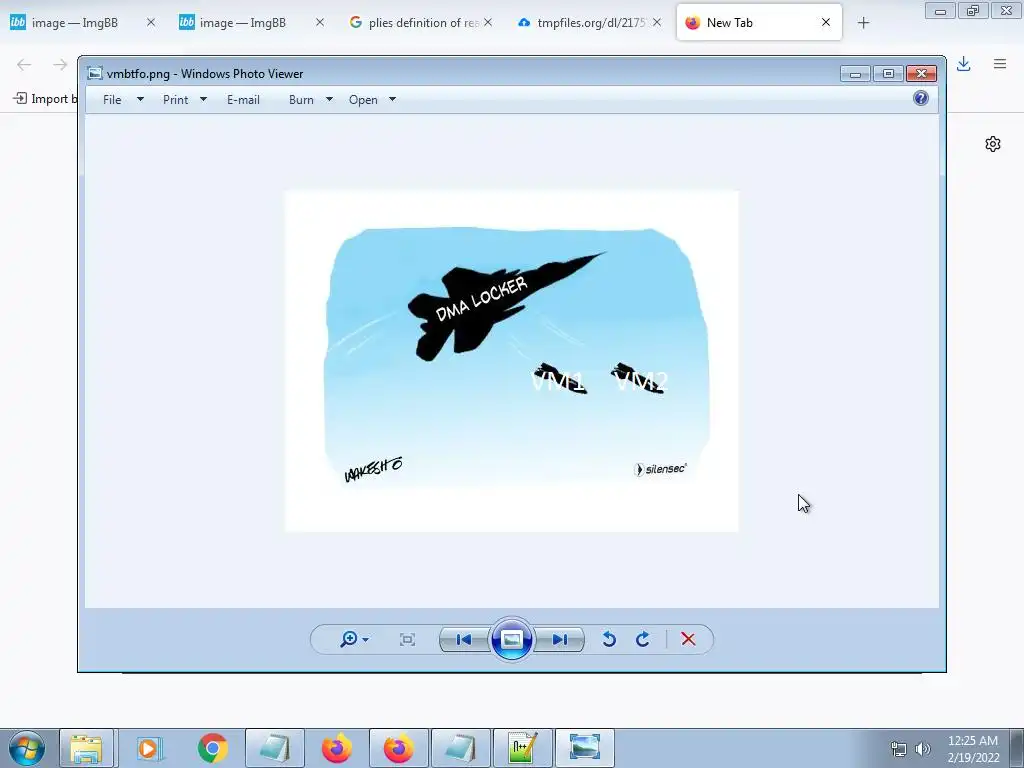Go to the next image
This screenshot has height=768, width=1024.
click(560, 639)
